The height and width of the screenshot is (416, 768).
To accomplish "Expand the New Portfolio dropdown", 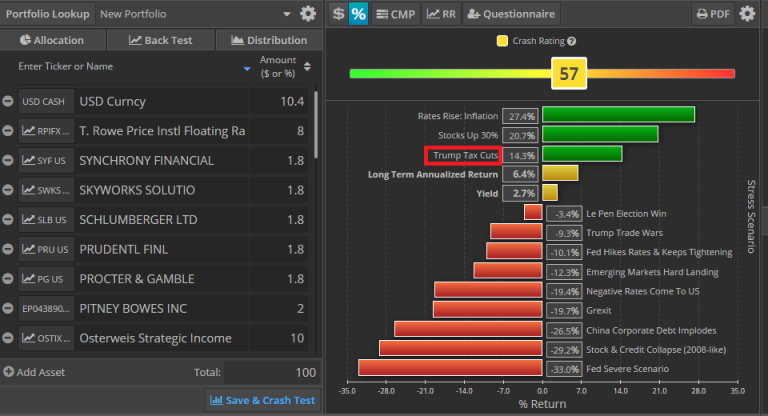I will [288, 14].
